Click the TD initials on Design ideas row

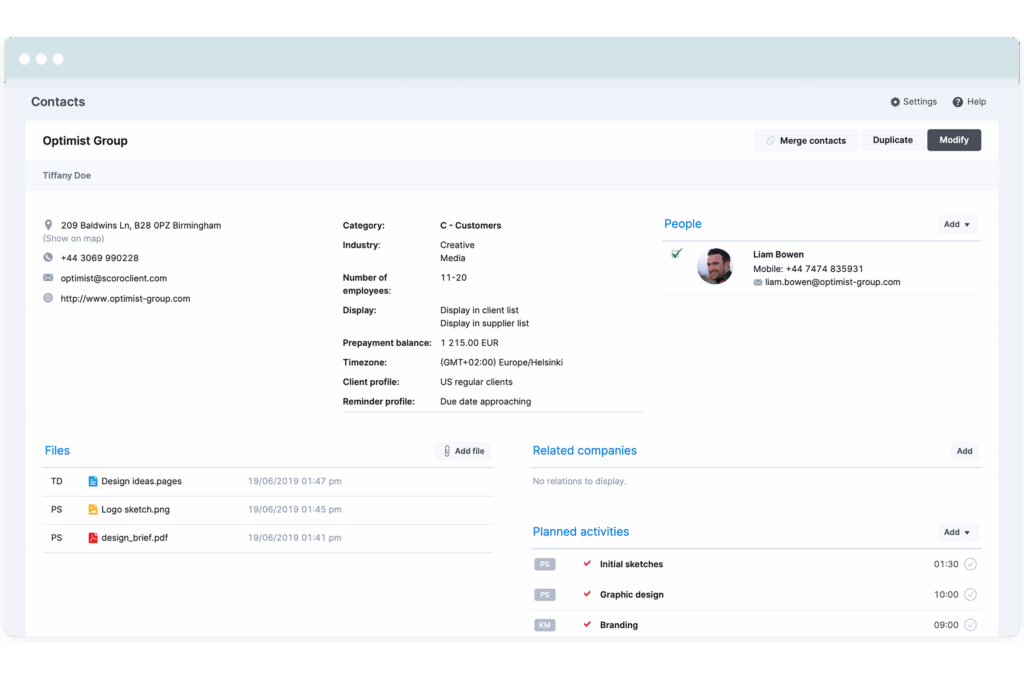(57, 481)
